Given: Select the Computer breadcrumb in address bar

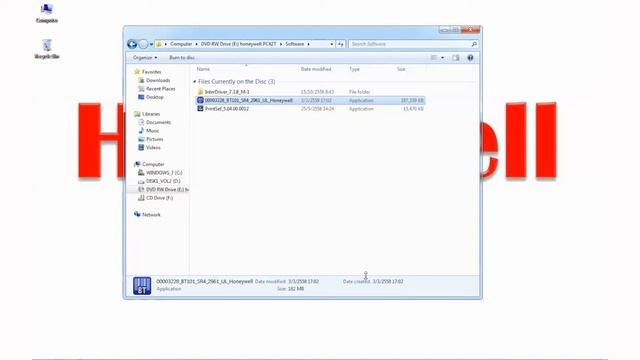Looking at the screenshot, I should coord(181,44).
